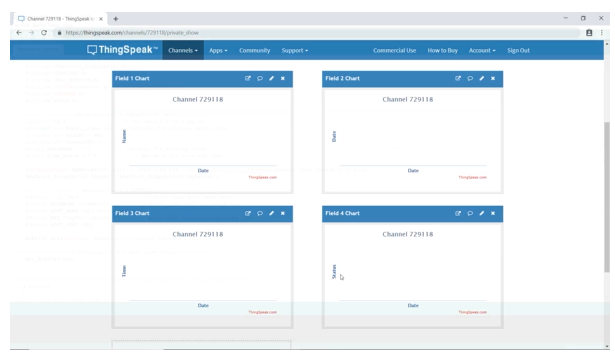Viewport: 615px width, 360px height.
Task: Edit Field 4 Chart with pencil icon
Action: (x=482, y=213)
